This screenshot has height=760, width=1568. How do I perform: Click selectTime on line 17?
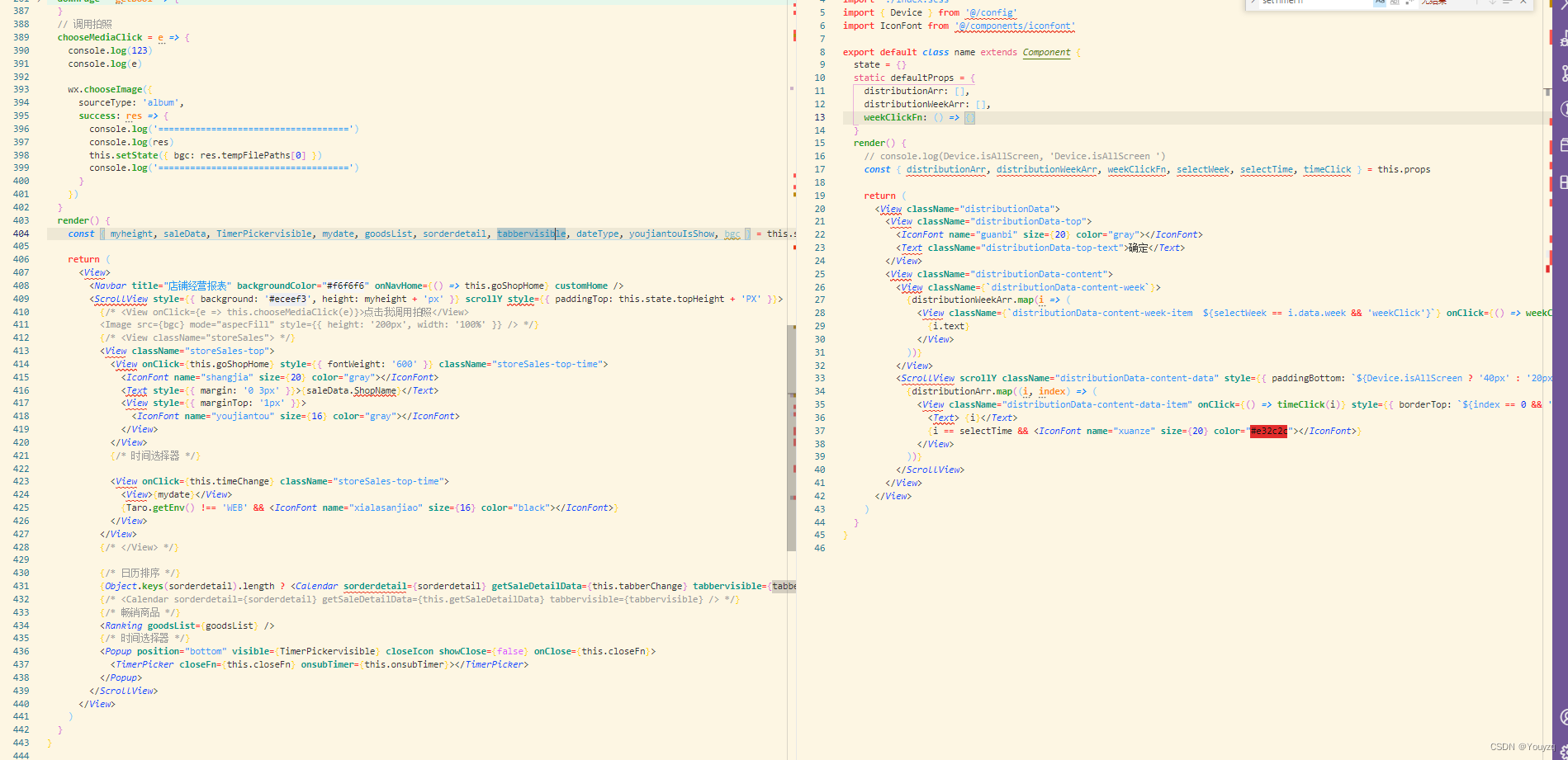tap(1267, 170)
